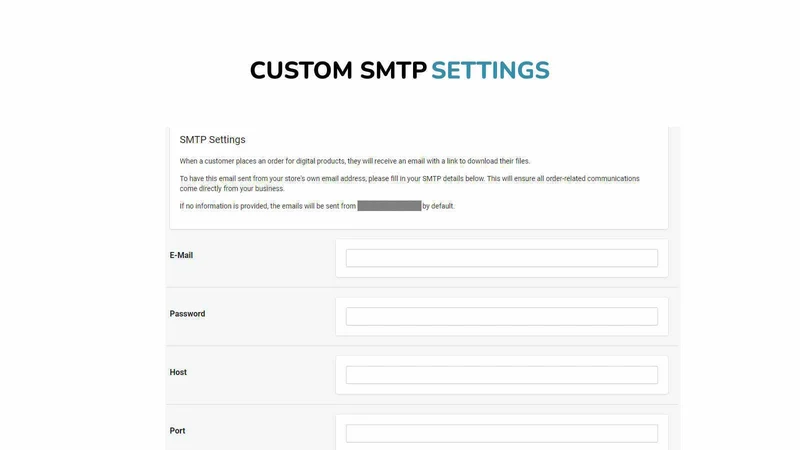800x450 pixels.
Task: Click the 'order-related communications' phrase
Action: click(592, 179)
